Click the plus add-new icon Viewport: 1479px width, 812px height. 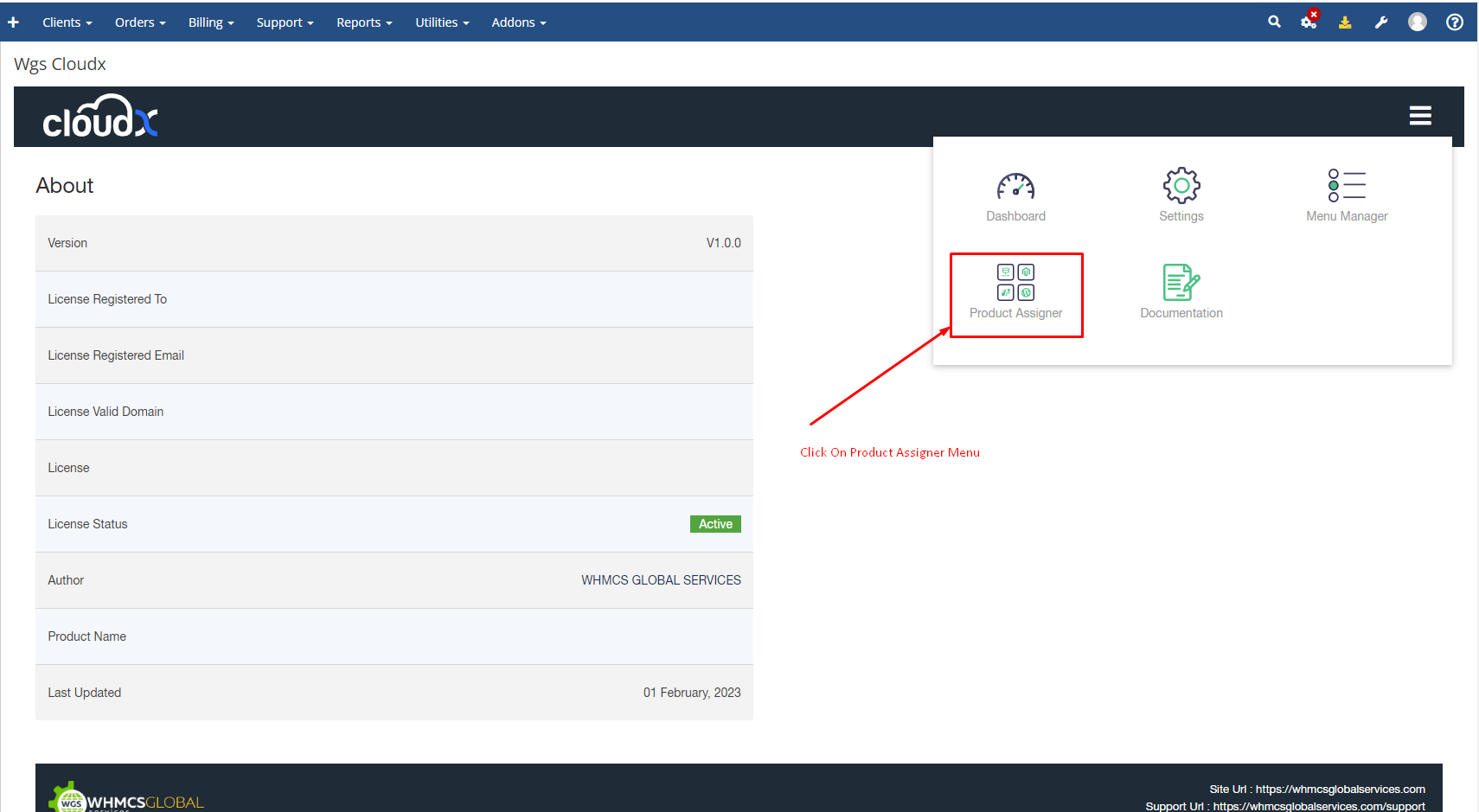click(x=14, y=22)
